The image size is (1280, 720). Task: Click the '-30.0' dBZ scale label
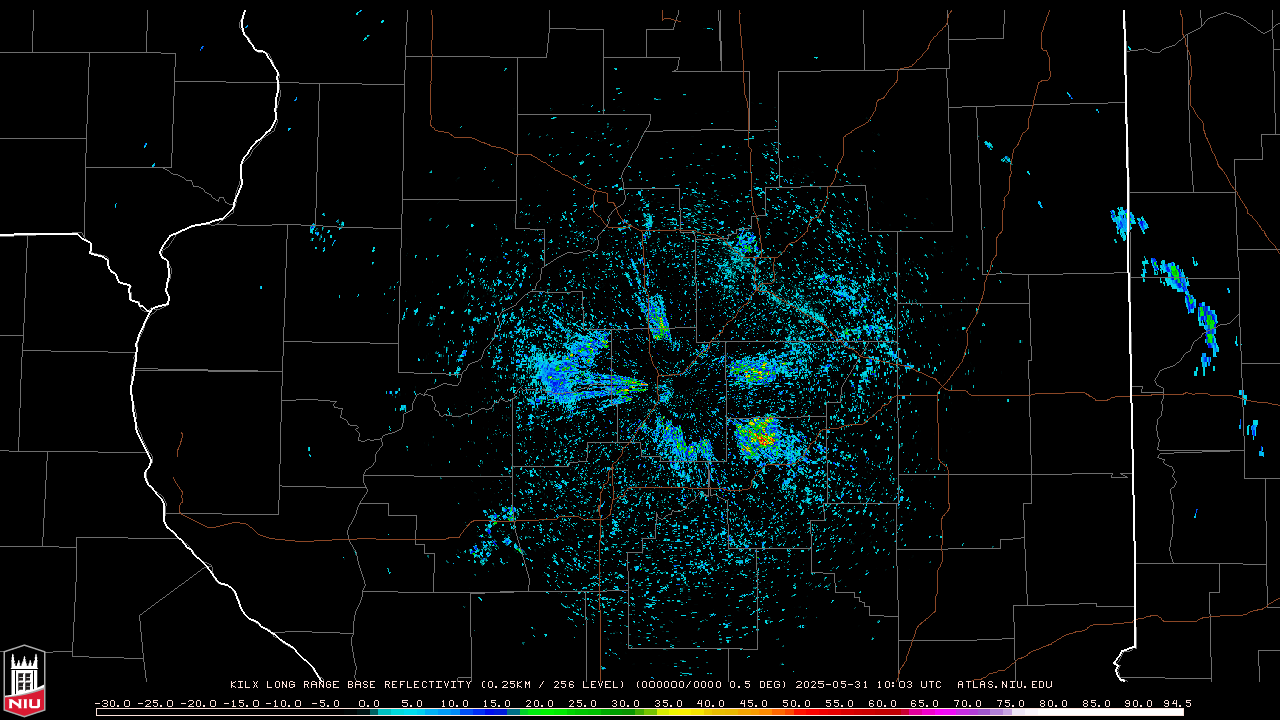112,703
